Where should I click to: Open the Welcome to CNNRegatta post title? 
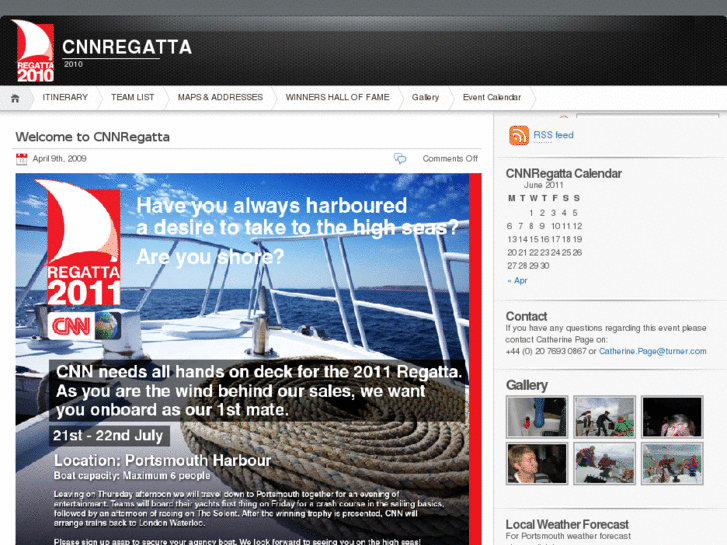[x=93, y=137]
